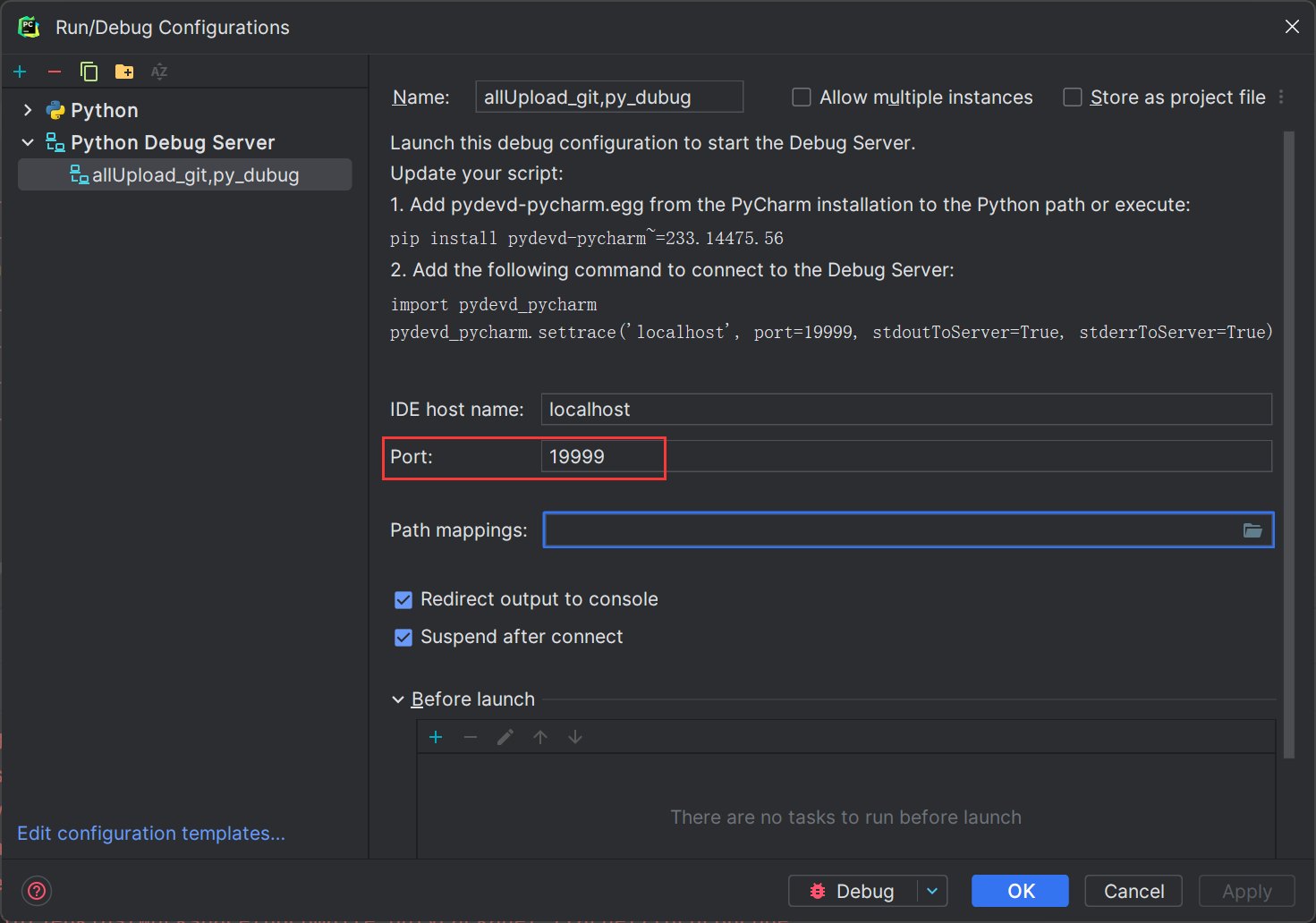Open the Debug button dropdown arrow
Image resolution: width=1316 pixels, height=923 pixels.
point(932,891)
